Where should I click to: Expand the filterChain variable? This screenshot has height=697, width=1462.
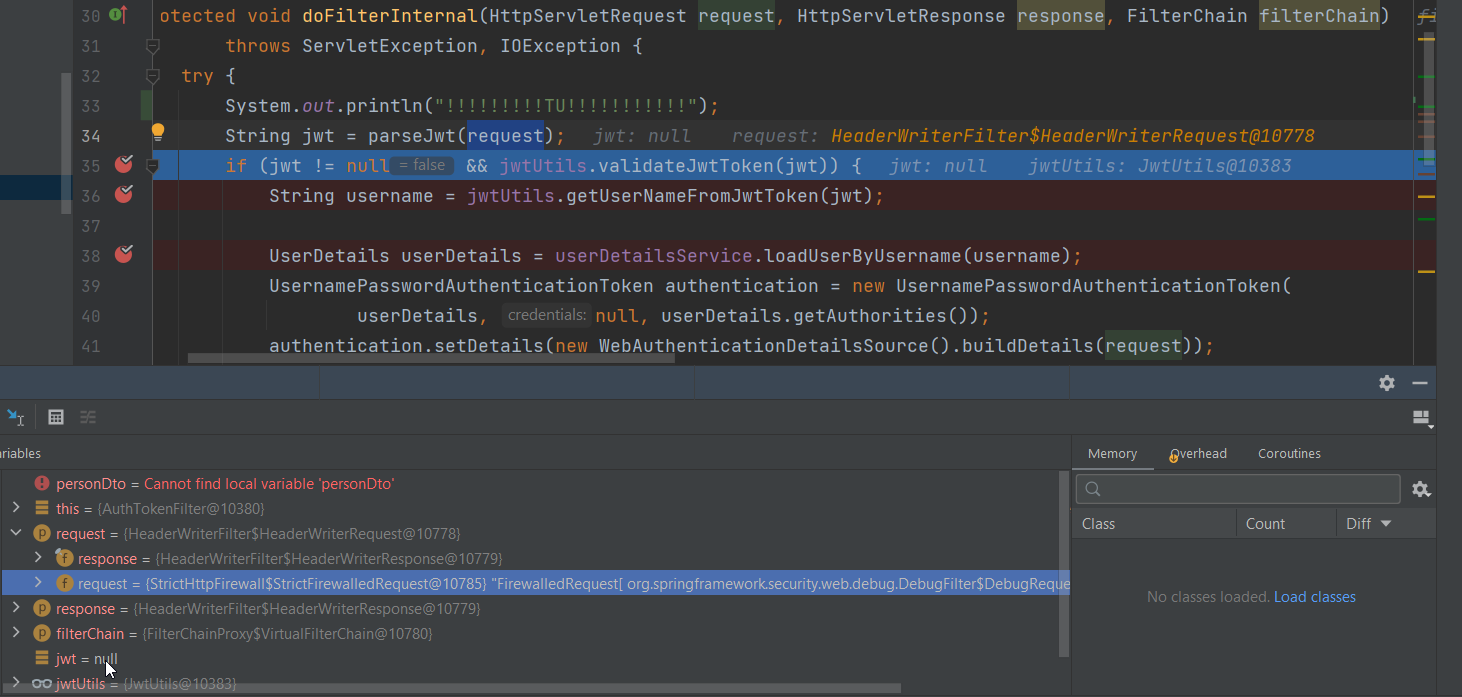point(16,633)
